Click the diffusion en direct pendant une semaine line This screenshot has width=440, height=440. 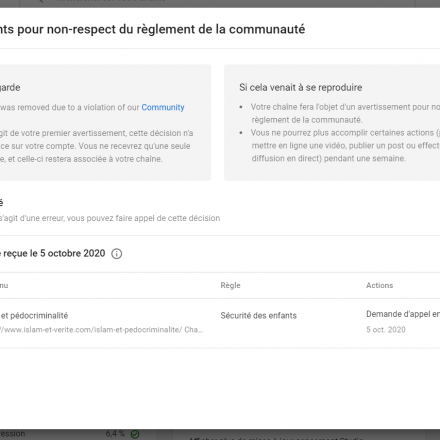329,158
